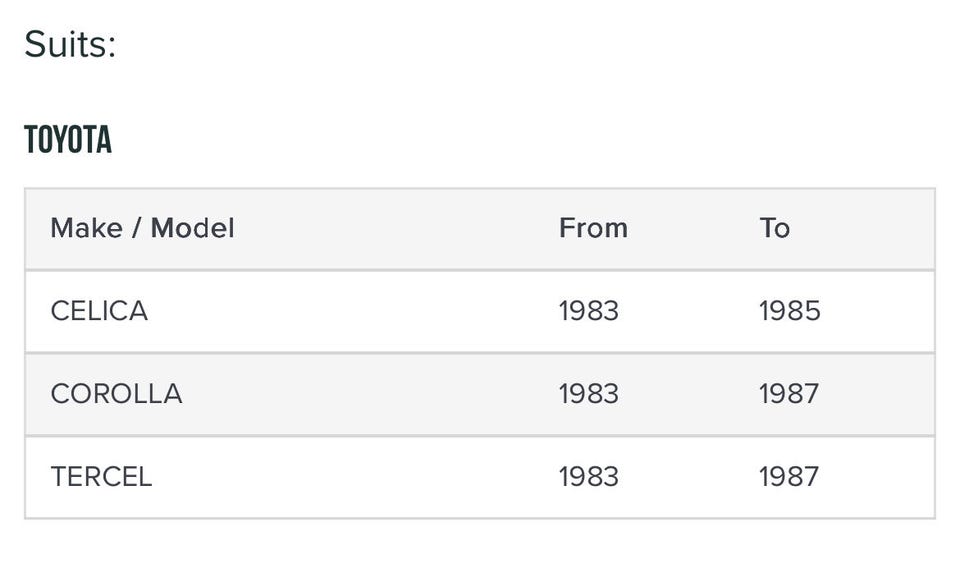Click the word "Model" in table header

click(x=192, y=228)
